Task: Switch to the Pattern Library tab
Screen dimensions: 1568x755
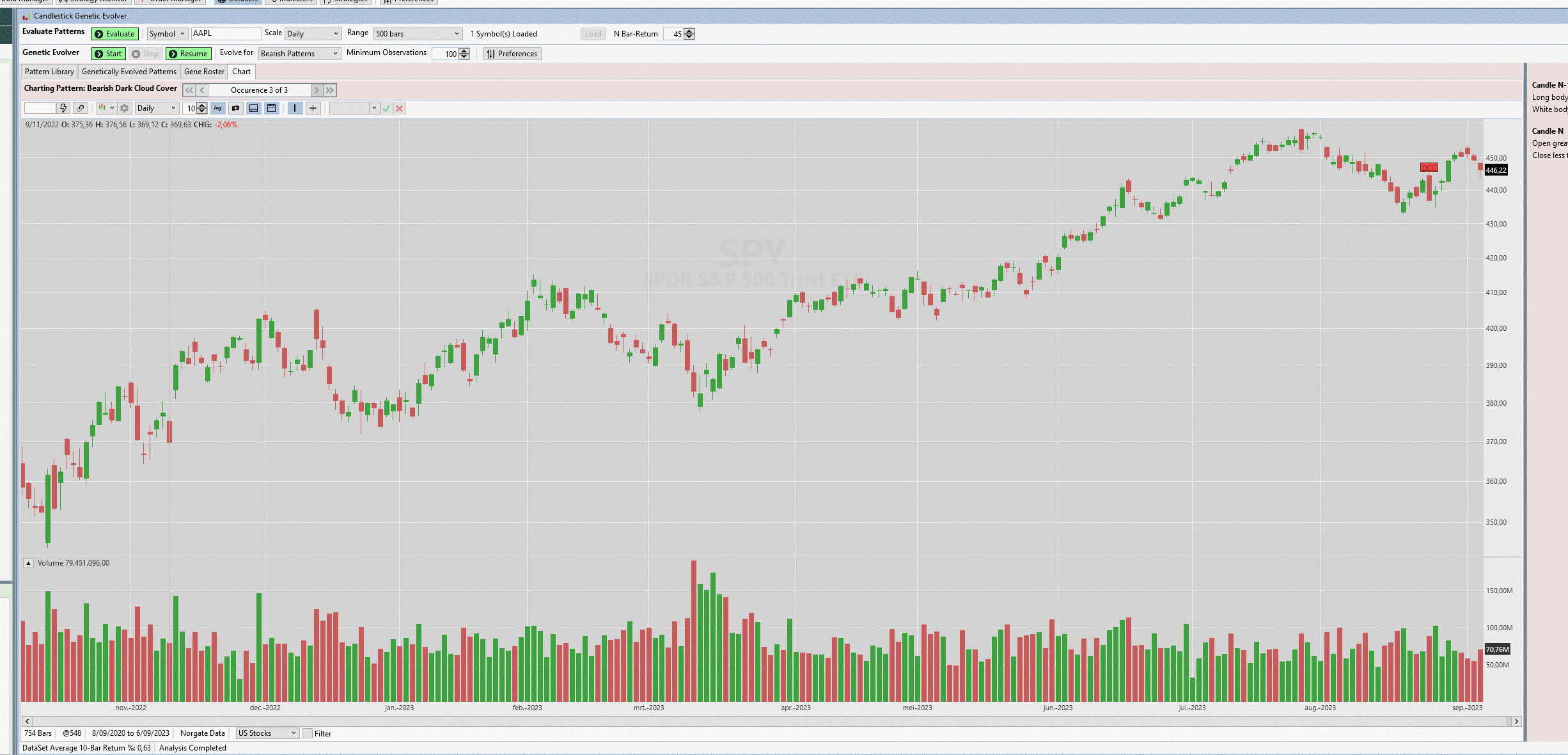Action: 49,72
